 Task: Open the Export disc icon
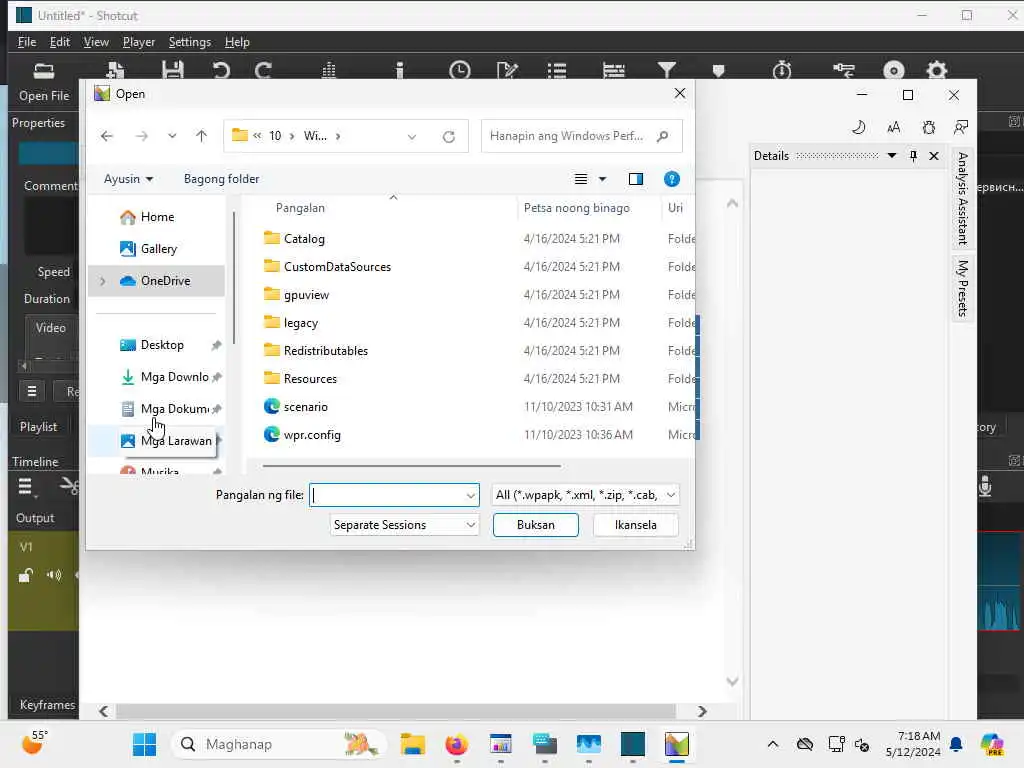point(894,70)
